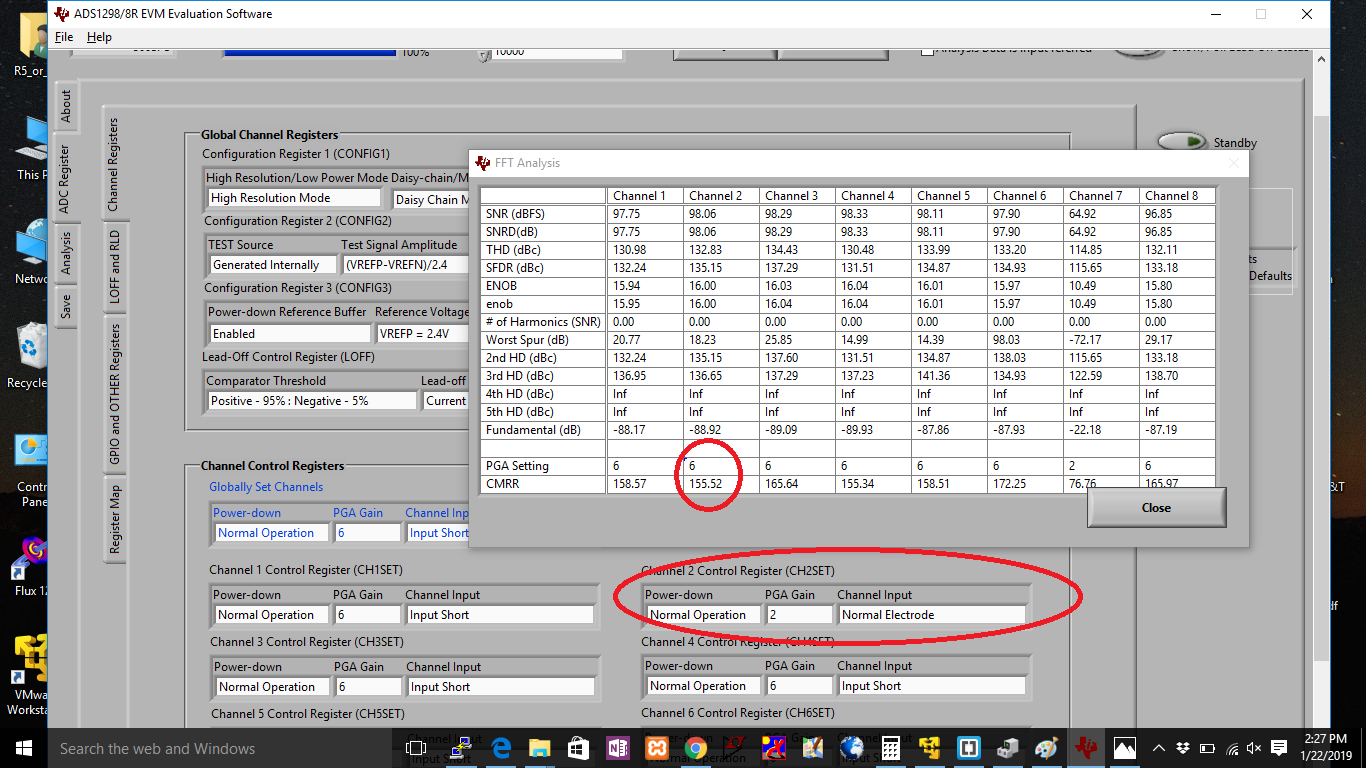Switch to the LOFF and RLD tab
The width and height of the screenshot is (1366, 768).
point(114,267)
